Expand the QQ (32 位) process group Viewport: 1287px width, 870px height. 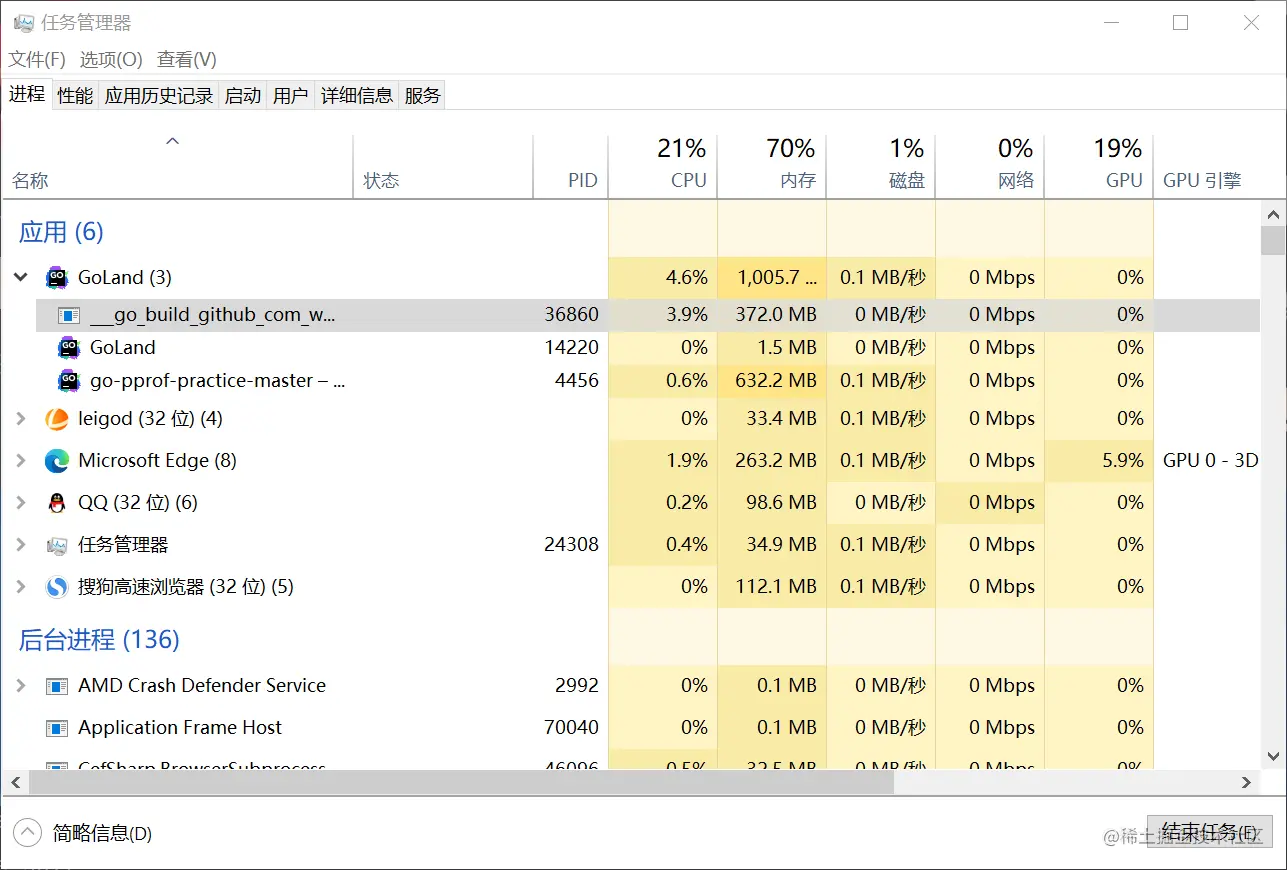21,503
